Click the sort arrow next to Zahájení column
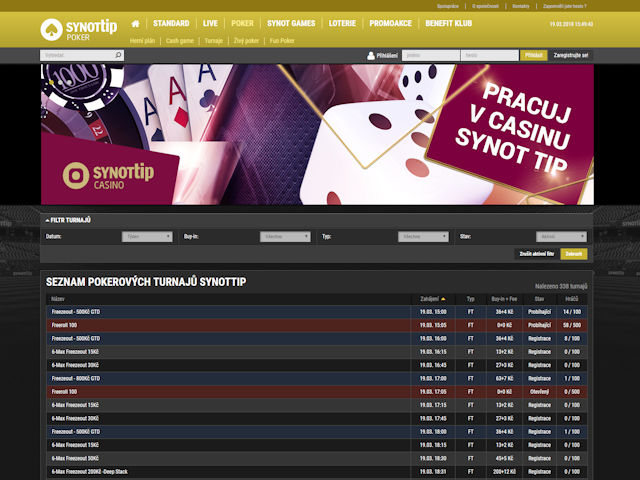Viewport: 640px width, 480px height. pyautogui.click(x=443, y=299)
